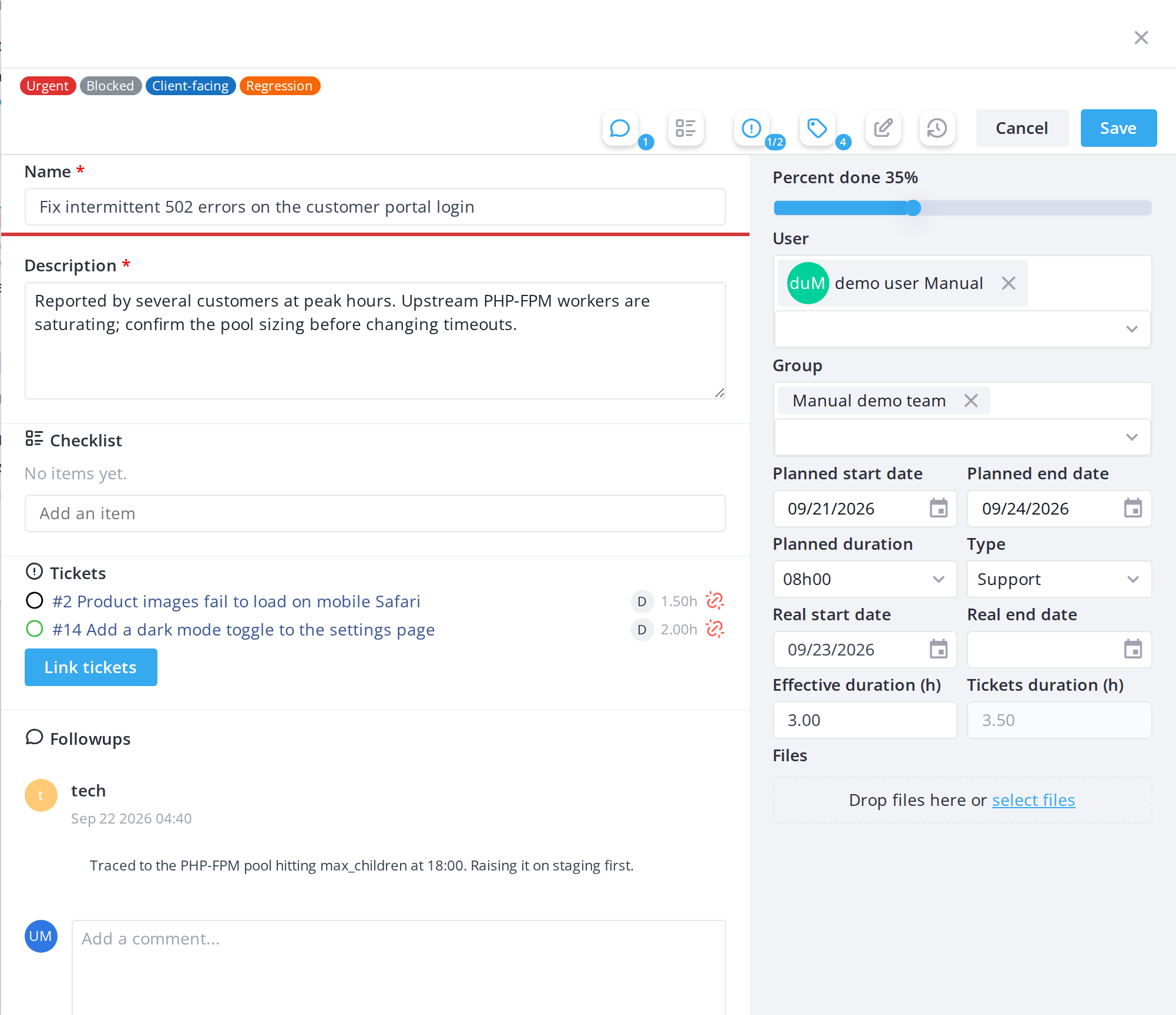Click in the Description text area
The image size is (1176, 1015).
(375, 341)
